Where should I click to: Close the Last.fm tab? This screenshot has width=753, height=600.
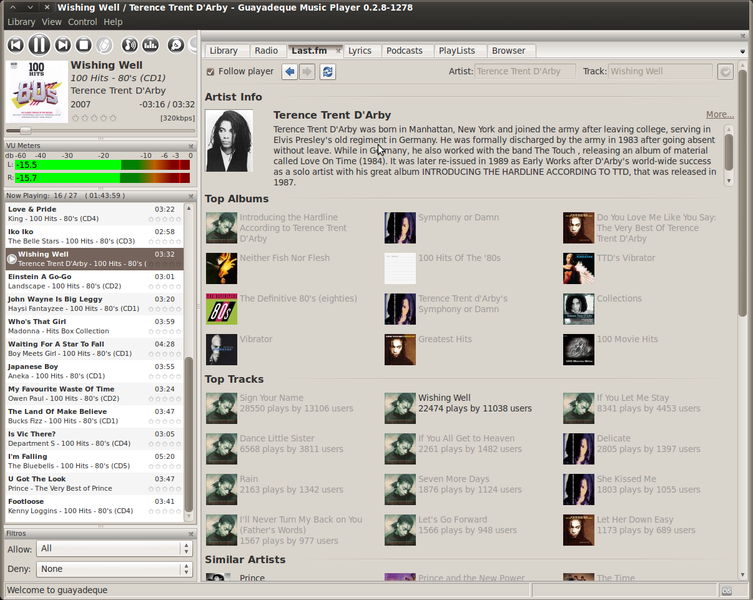pyautogui.click(x=338, y=50)
